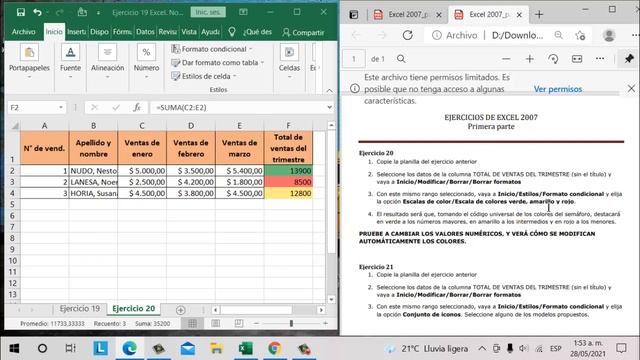This screenshot has height=360, width=640.
Task: Click the insert function fx icon
Action: pos(137,107)
